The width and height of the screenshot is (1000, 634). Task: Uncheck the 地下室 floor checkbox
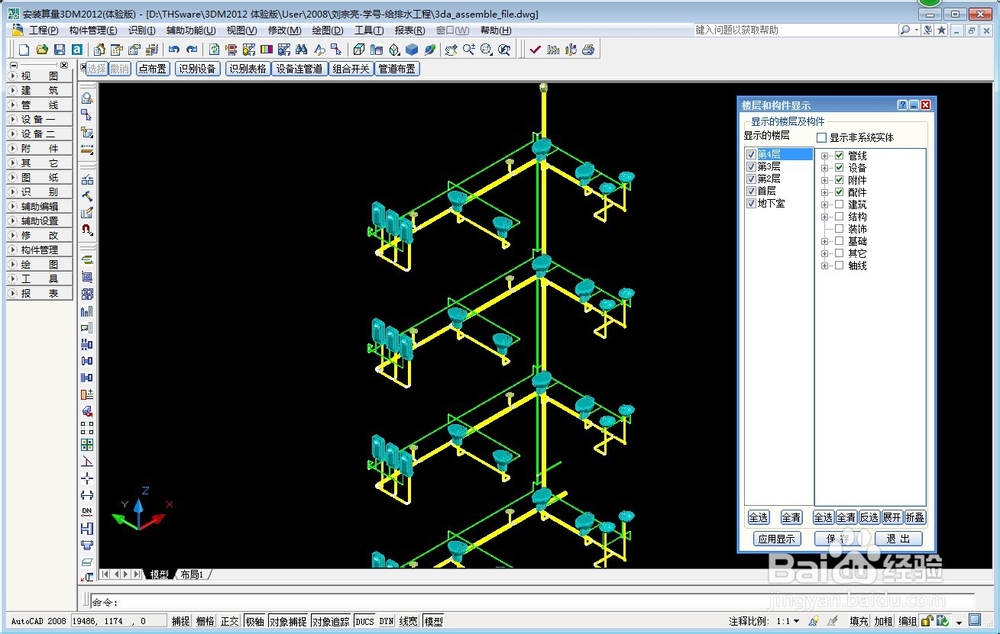[x=751, y=203]
